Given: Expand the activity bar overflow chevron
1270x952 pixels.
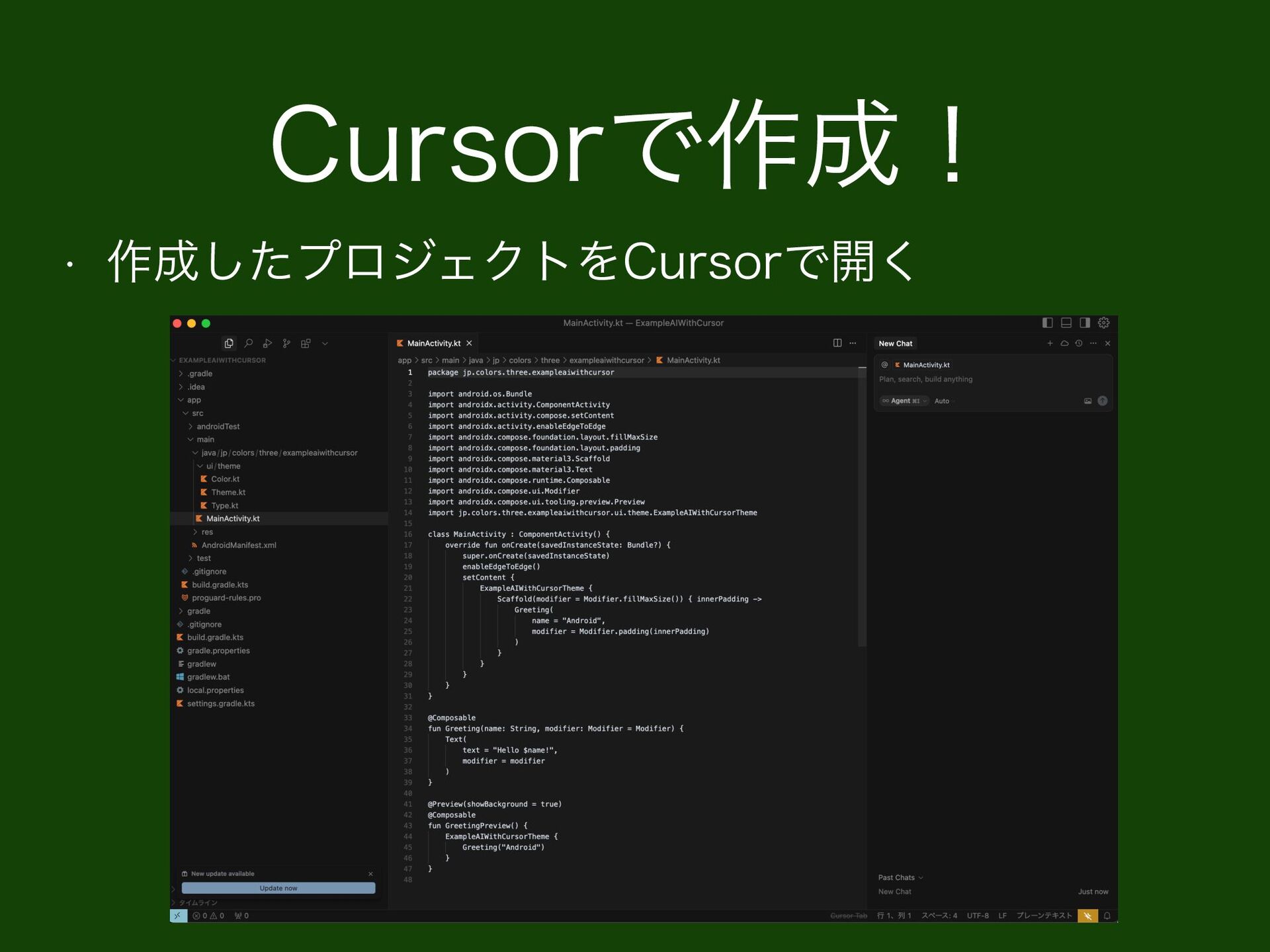Looking at the screenshot, I should 325,344.
